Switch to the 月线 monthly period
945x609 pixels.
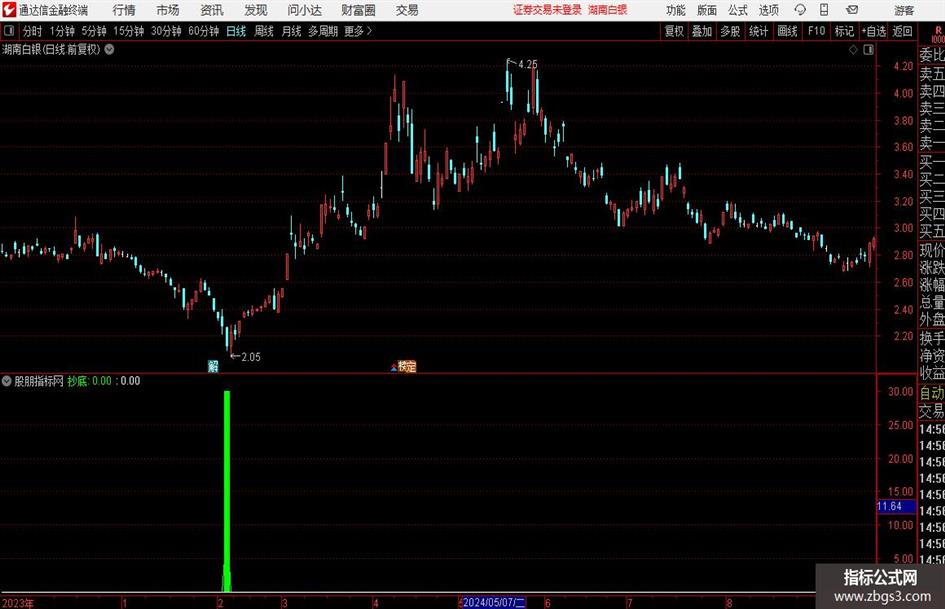coord(291,31)
